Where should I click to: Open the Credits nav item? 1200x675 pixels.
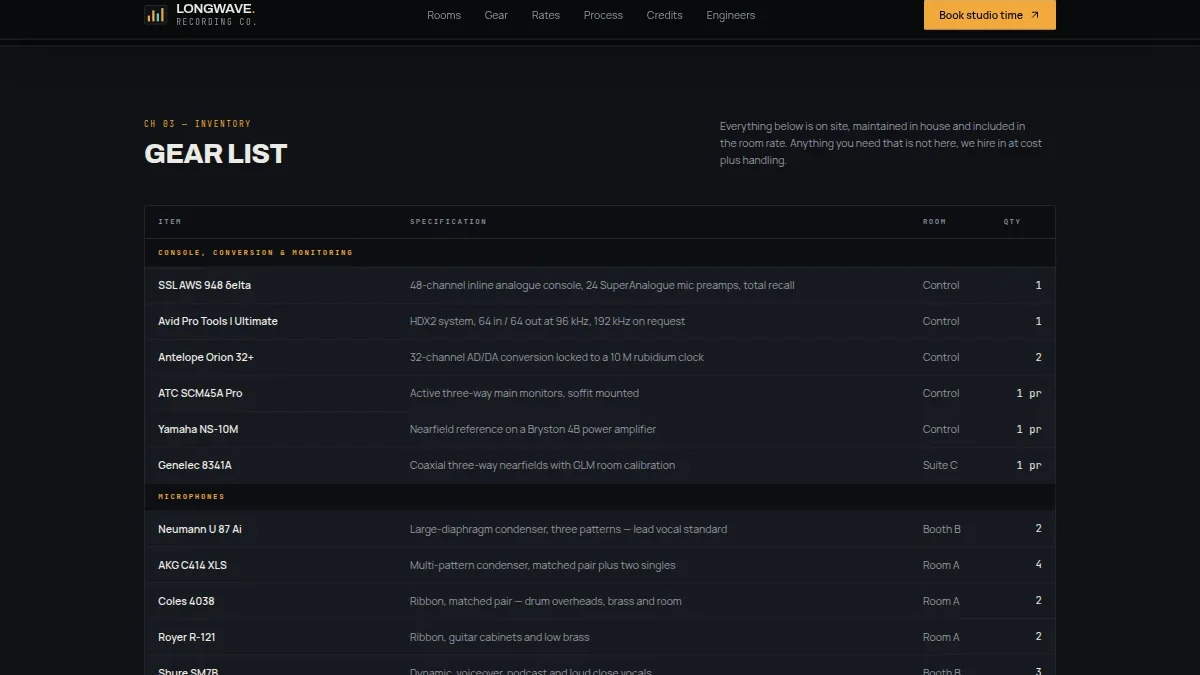point(664,15)
